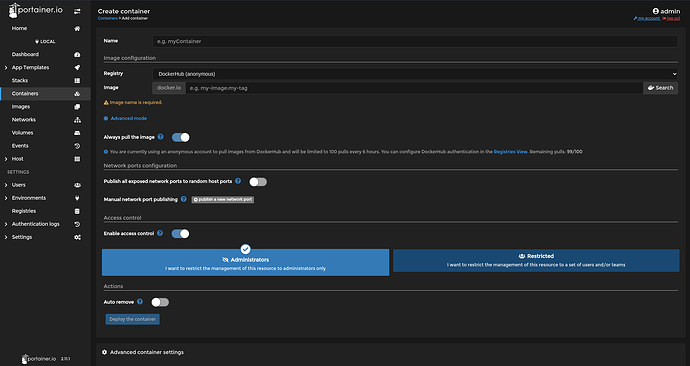Click the Search image button
Image resolution: width=690 pixels, height=366 pixels.
[x=660, y=88]
